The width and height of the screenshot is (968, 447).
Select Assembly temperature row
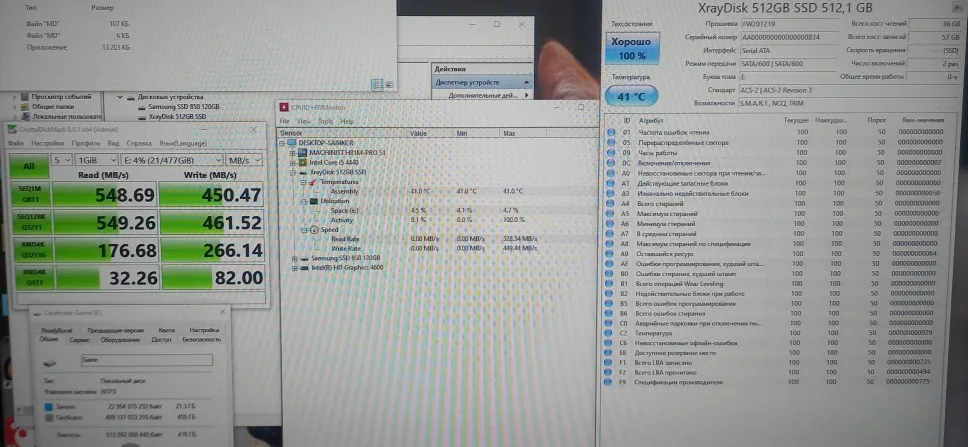coord(438,191)
